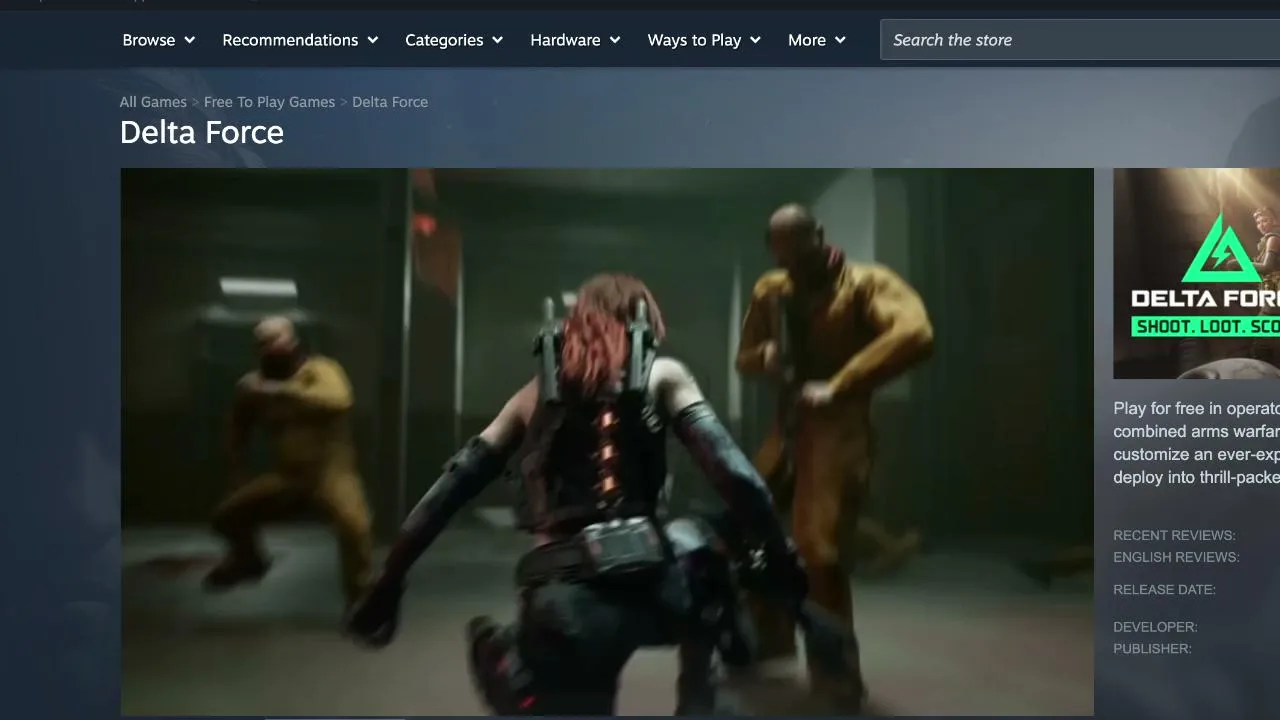Select the ENGLISH REVIEWS label

tap(1176, 557)
